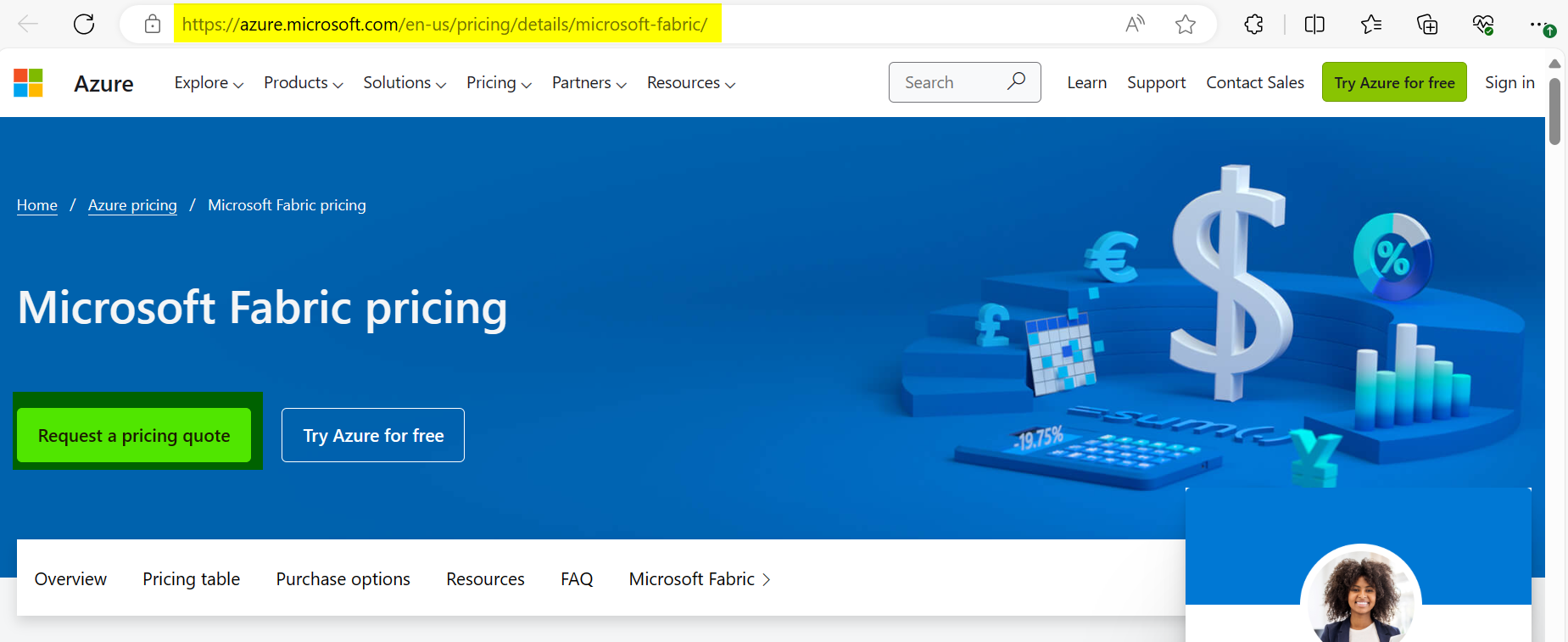Go to the Home breadcrumb
The image size is (1568, 642).
37,205
